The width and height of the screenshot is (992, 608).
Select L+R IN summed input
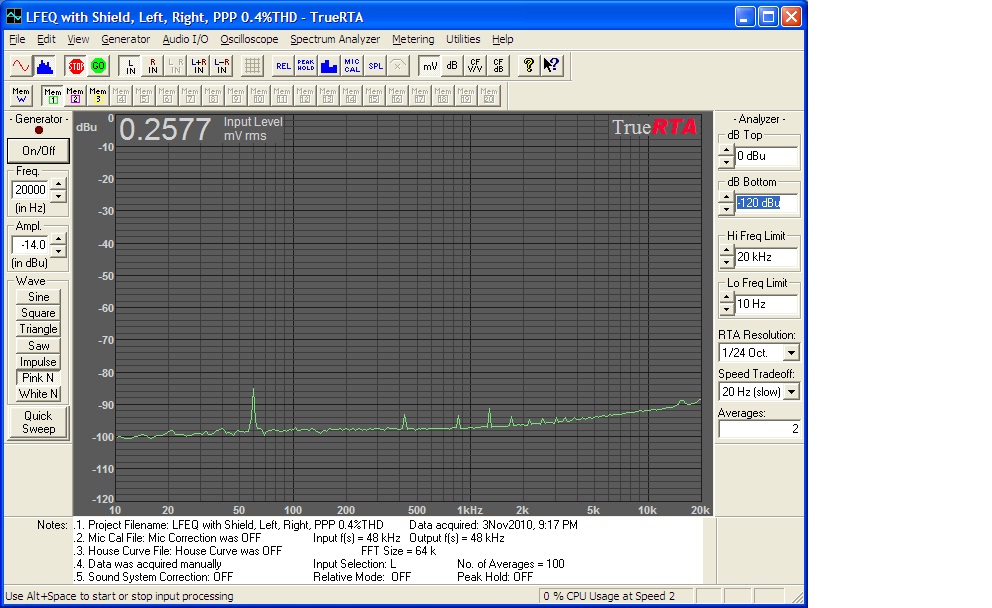click(199, 66)
